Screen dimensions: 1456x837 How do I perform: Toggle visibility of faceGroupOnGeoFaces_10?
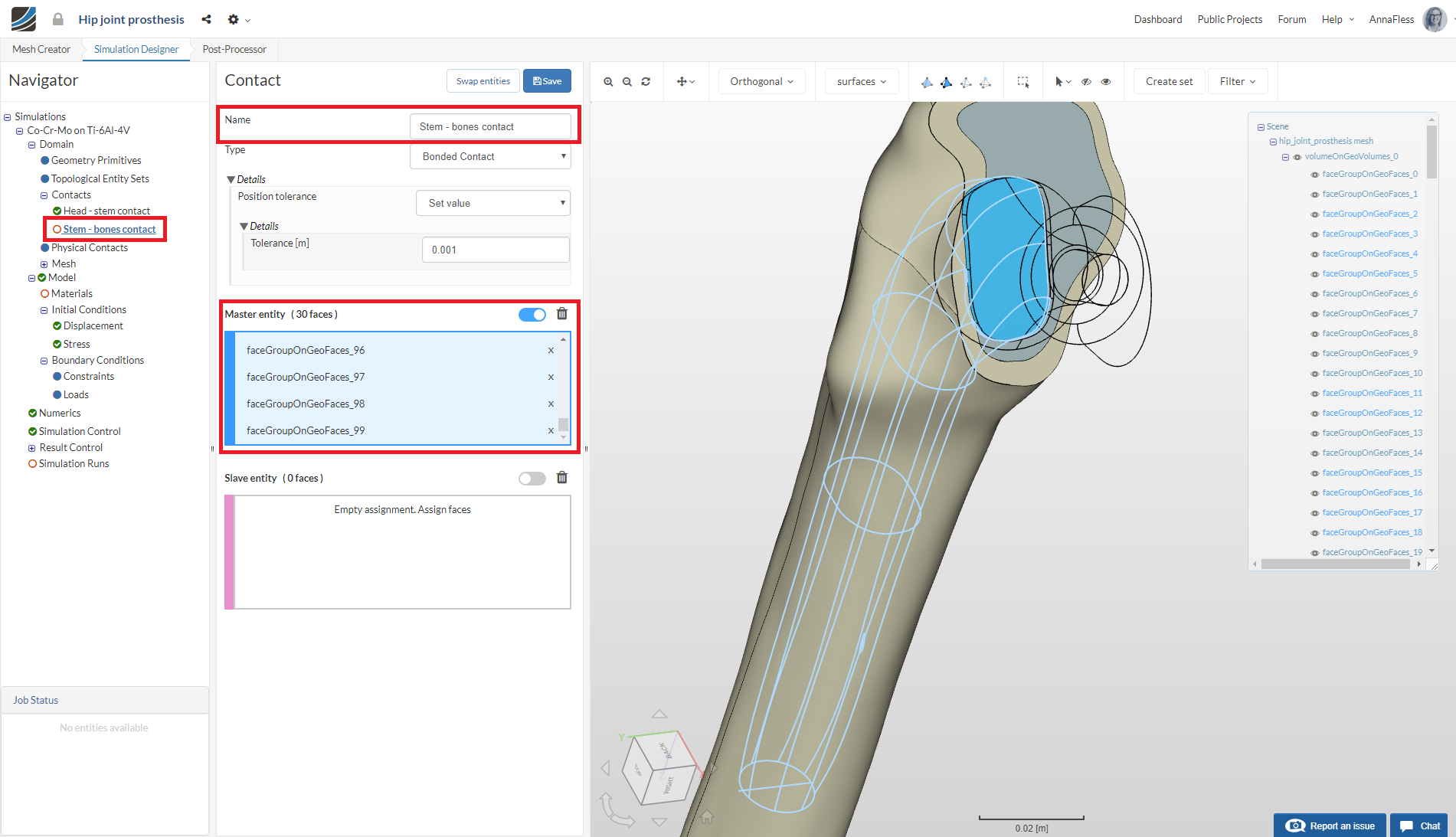click(x=1315, y=374)
